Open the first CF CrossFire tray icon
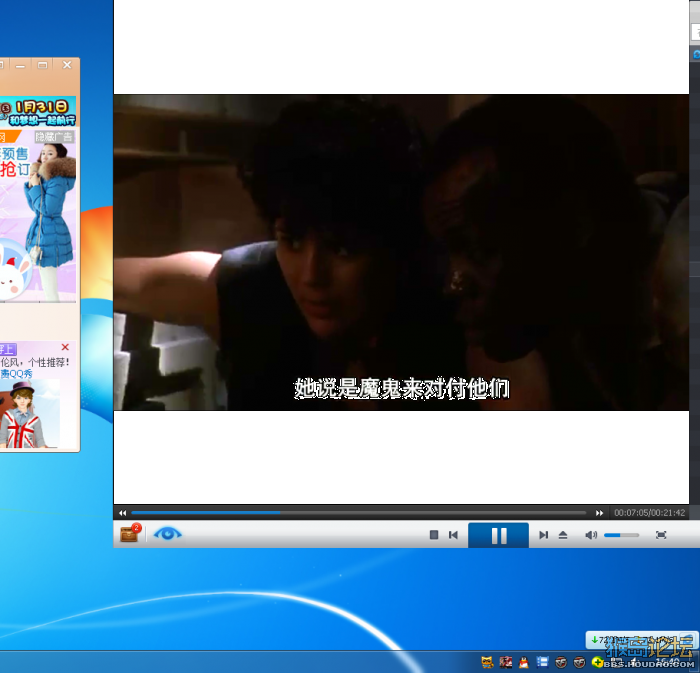This screenshot has height=673, width=700. (561, 662)
